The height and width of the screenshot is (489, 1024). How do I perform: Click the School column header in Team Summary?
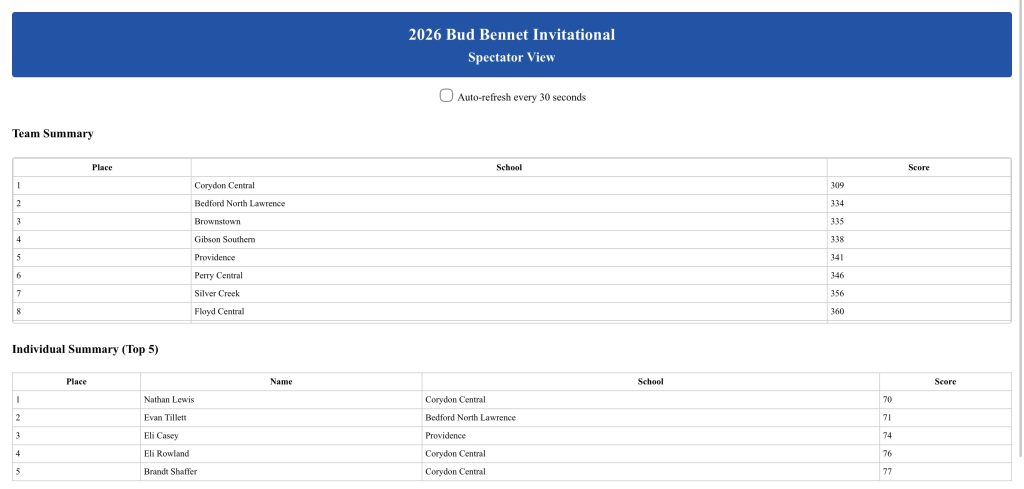click(x=509, y=168)
